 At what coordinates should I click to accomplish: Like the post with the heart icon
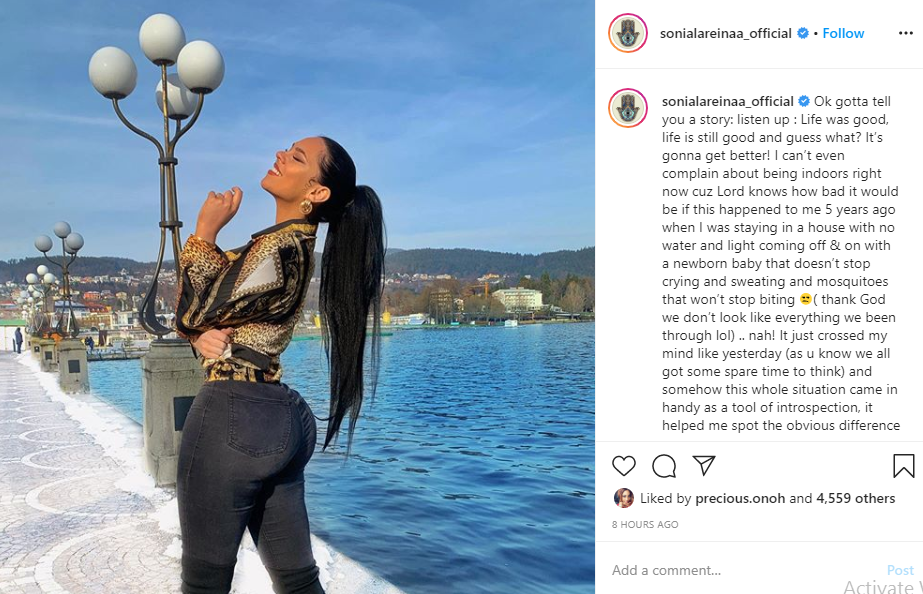tap(623, 466)
